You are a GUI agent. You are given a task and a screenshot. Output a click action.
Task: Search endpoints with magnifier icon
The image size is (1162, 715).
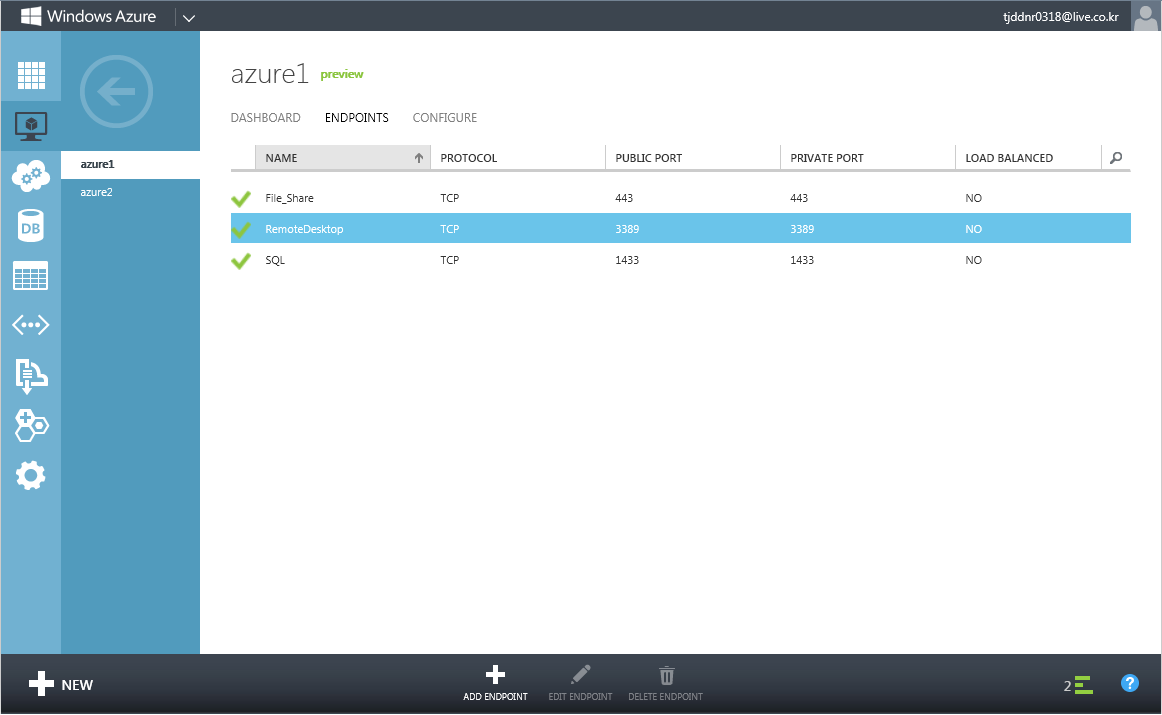coord(1116,158)
